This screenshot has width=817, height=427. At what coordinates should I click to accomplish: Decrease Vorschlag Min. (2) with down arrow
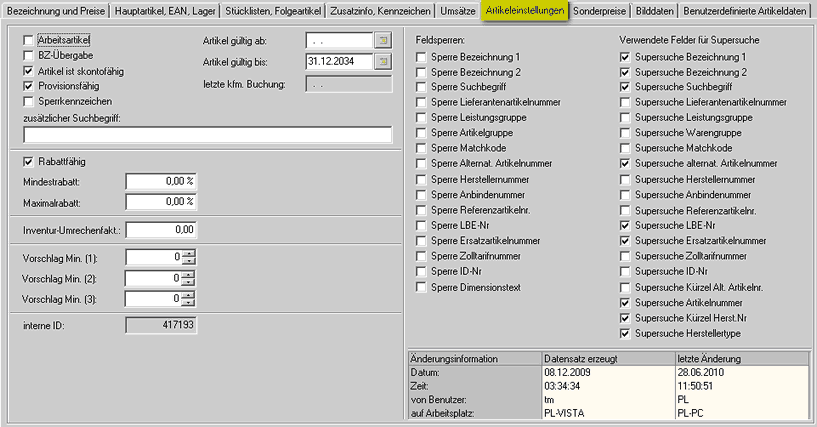[189, 282]
